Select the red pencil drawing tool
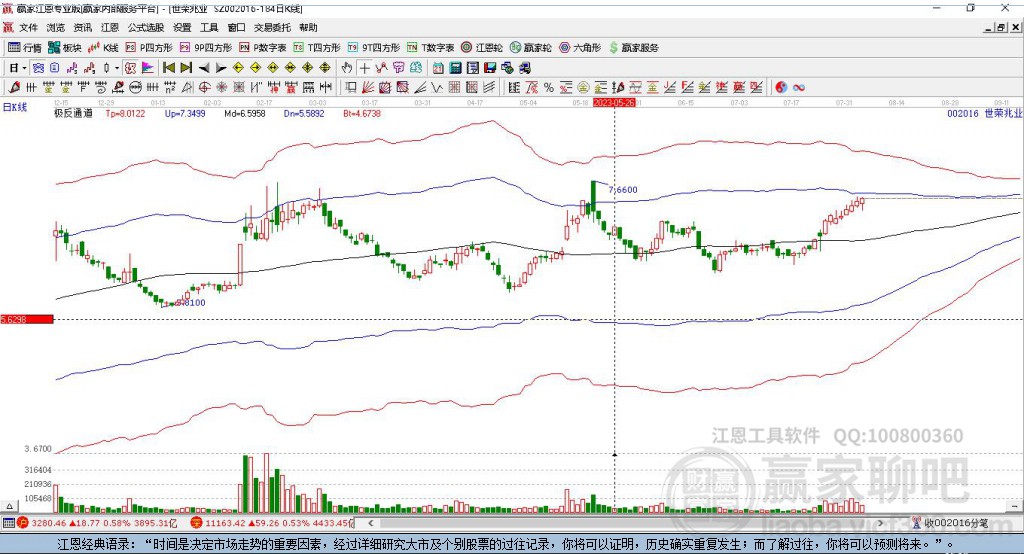The height and width of the screenshot is (554, 1024). coord(14,87)
